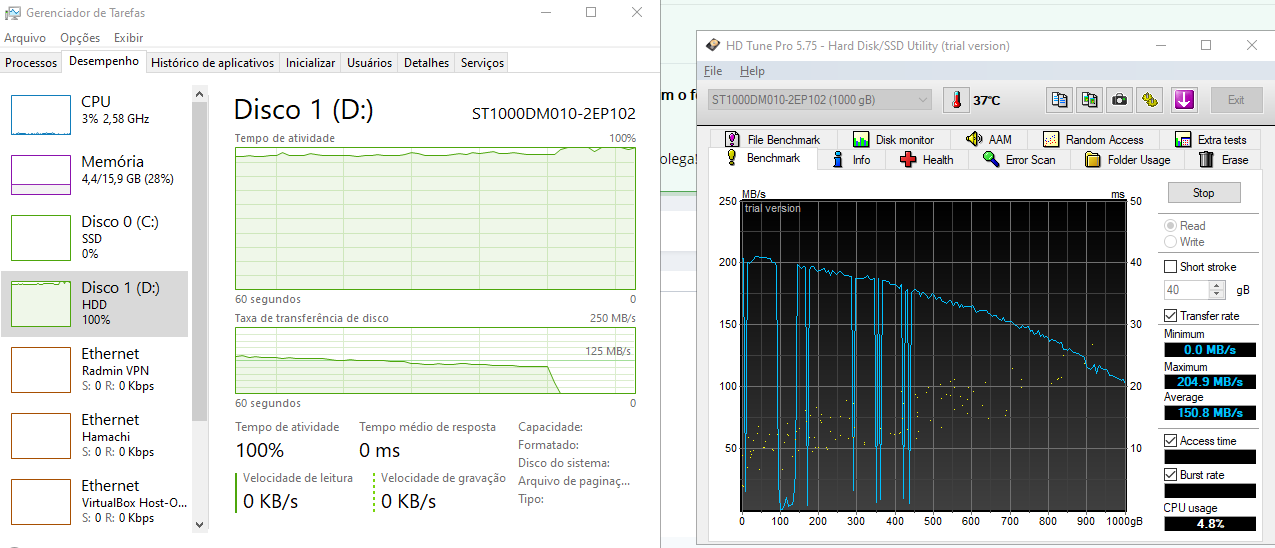Click the Task Manager title bar icon

(12, 13)
